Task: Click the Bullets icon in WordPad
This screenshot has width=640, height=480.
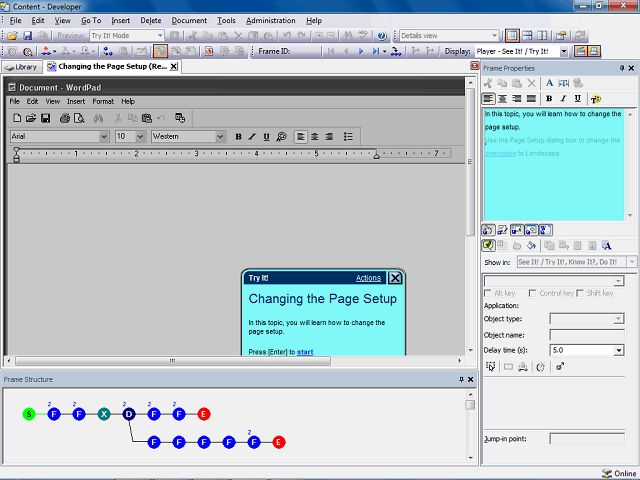Action: pyautogui.click(x=348, y=137)
